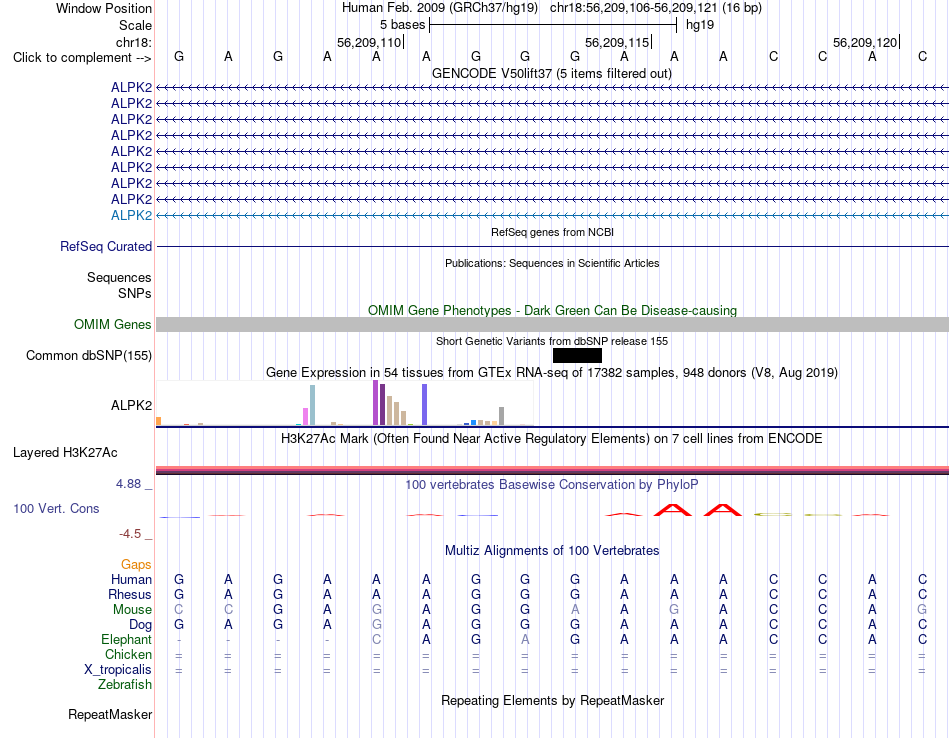Click the SNPs track label
The image size is (950, 738).
(135, 293)
